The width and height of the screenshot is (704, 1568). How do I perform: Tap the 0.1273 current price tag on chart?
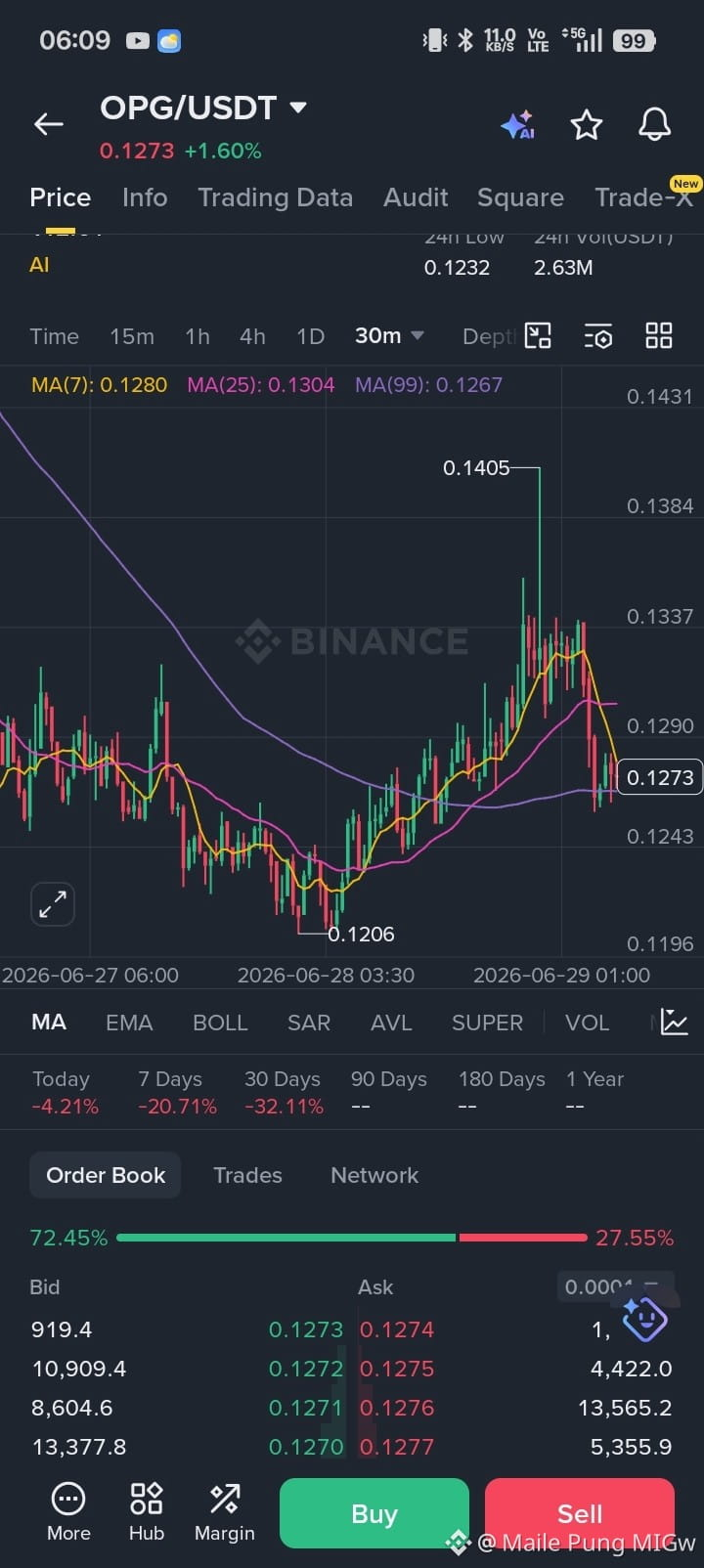(x=660, y=777)
